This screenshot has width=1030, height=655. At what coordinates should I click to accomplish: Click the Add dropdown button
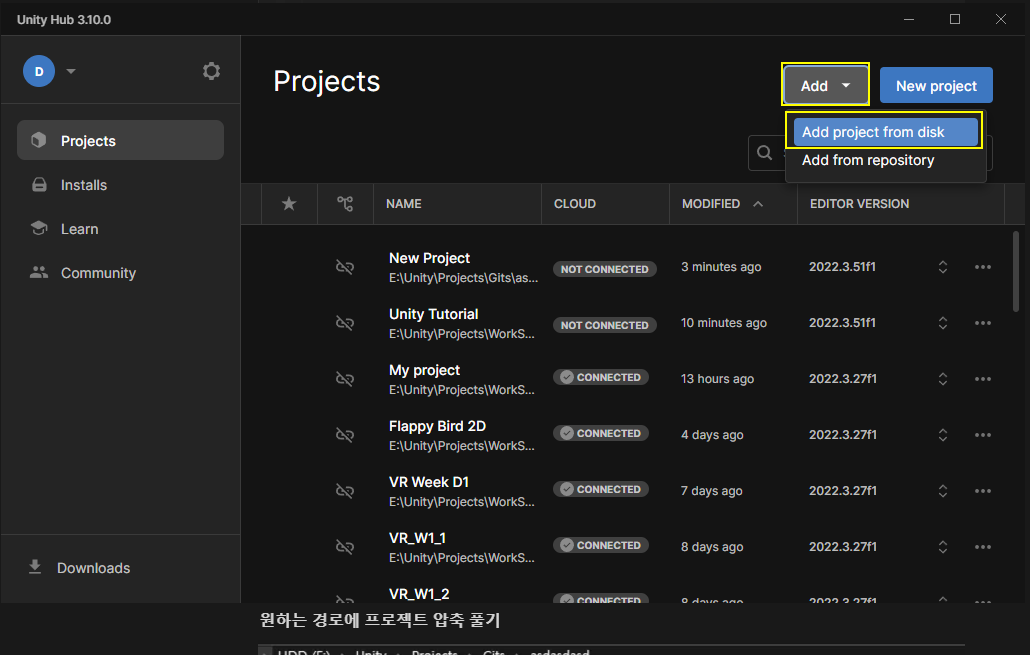click(x=825, y=85)
